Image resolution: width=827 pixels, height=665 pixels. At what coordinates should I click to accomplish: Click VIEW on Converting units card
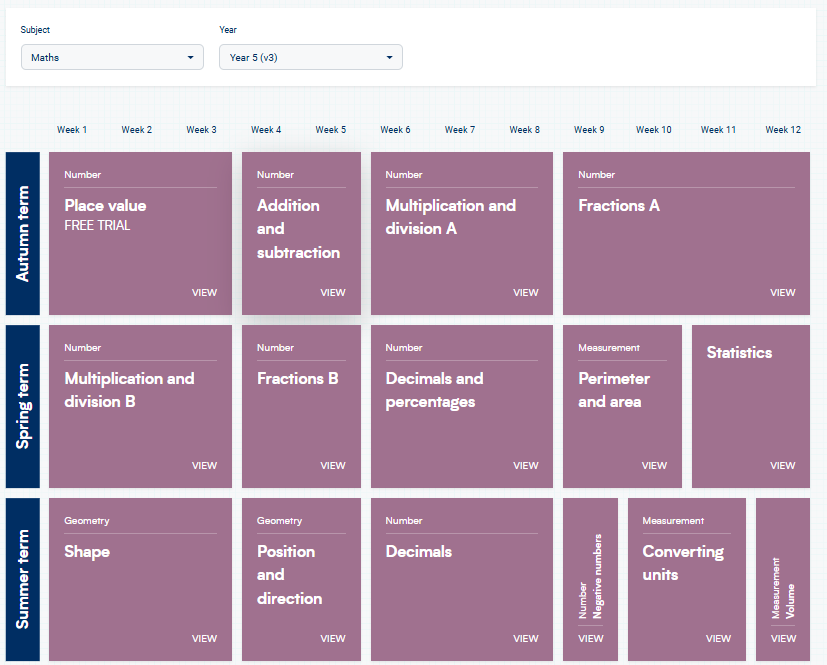(x=718, y=639)
